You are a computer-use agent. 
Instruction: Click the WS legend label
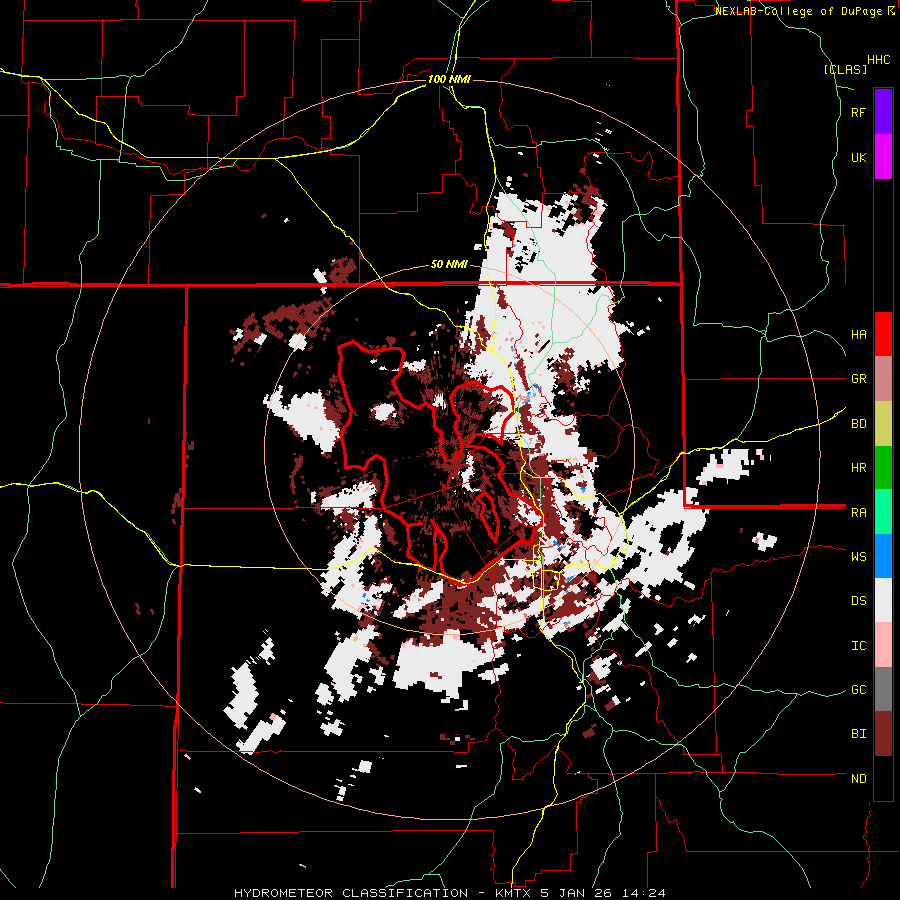(858, 557)
